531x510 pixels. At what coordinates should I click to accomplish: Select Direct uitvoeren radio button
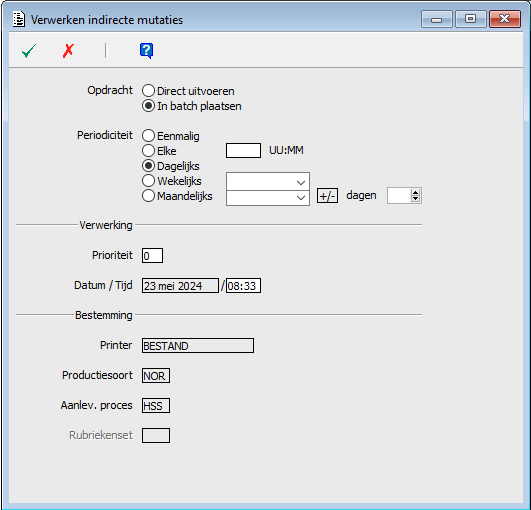[148, 91]
